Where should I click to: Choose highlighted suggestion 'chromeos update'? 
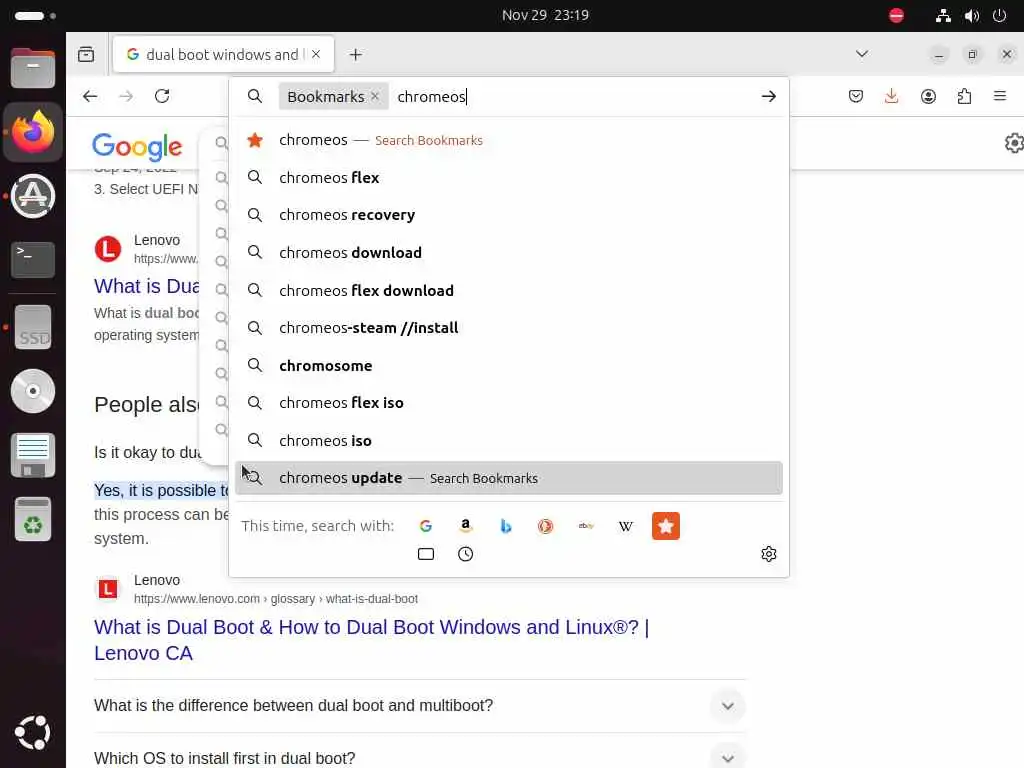point(509,478)
